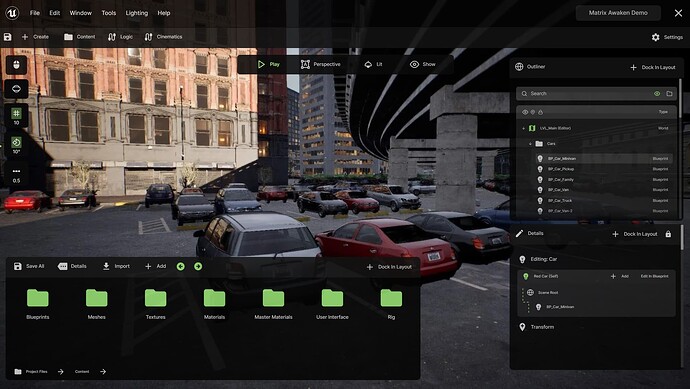Click Add in content browser toolbar
Screen dimensions: 690x389
tap(156, 266)
